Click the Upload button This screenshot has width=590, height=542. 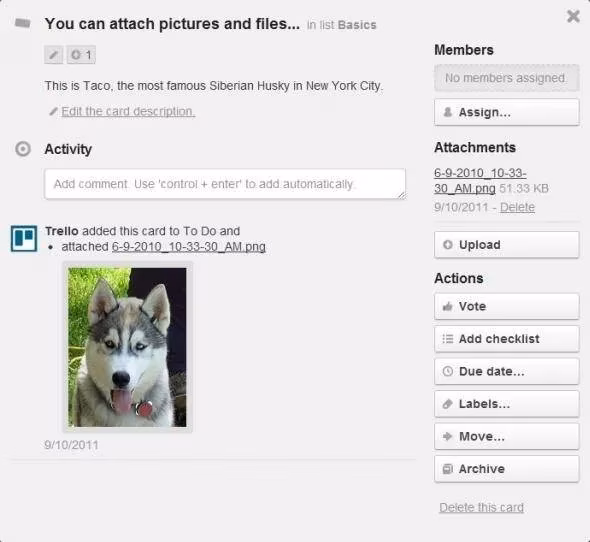click(506, 245)
